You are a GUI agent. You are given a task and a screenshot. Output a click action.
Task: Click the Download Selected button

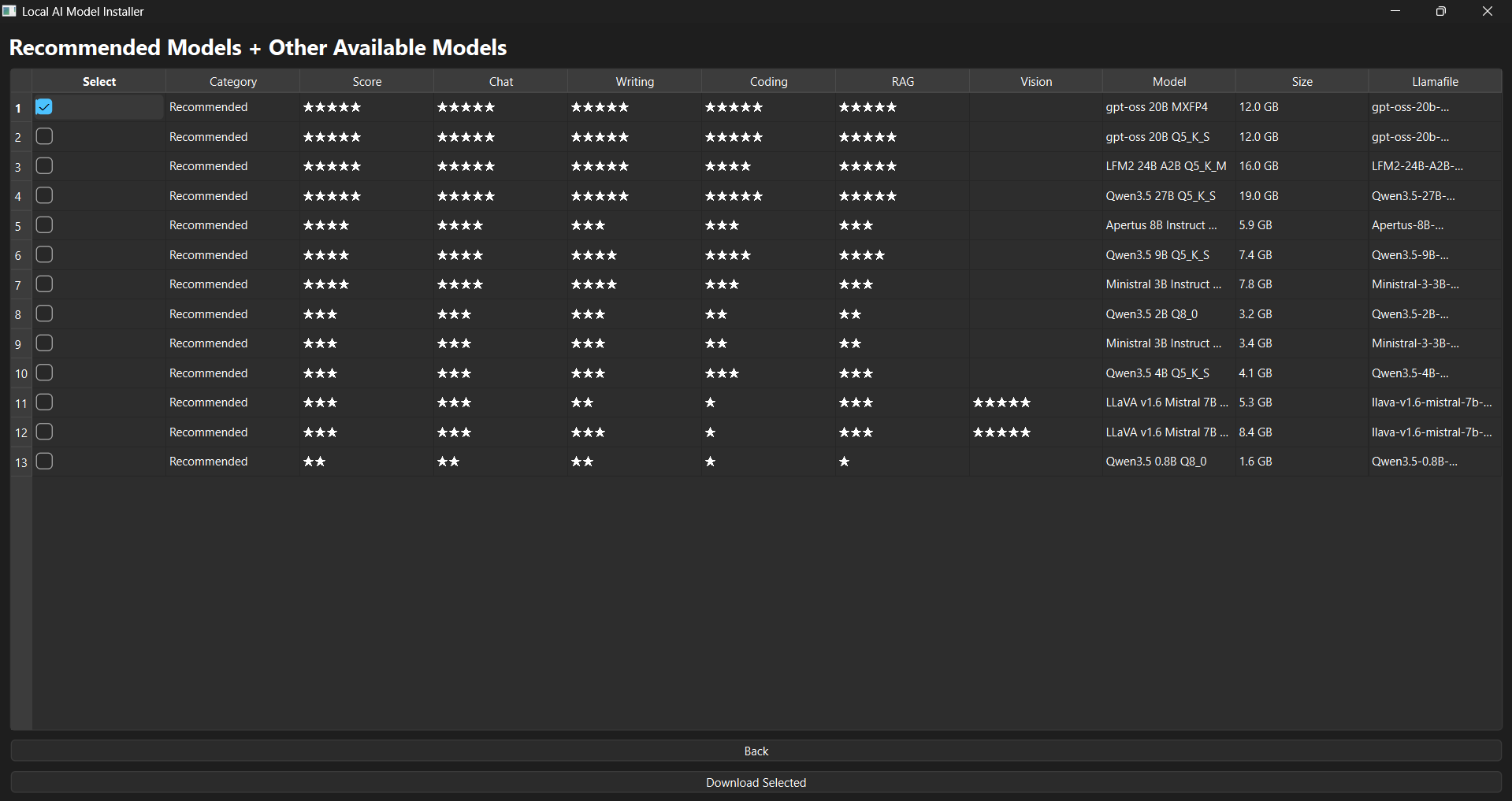click(756, 782)
